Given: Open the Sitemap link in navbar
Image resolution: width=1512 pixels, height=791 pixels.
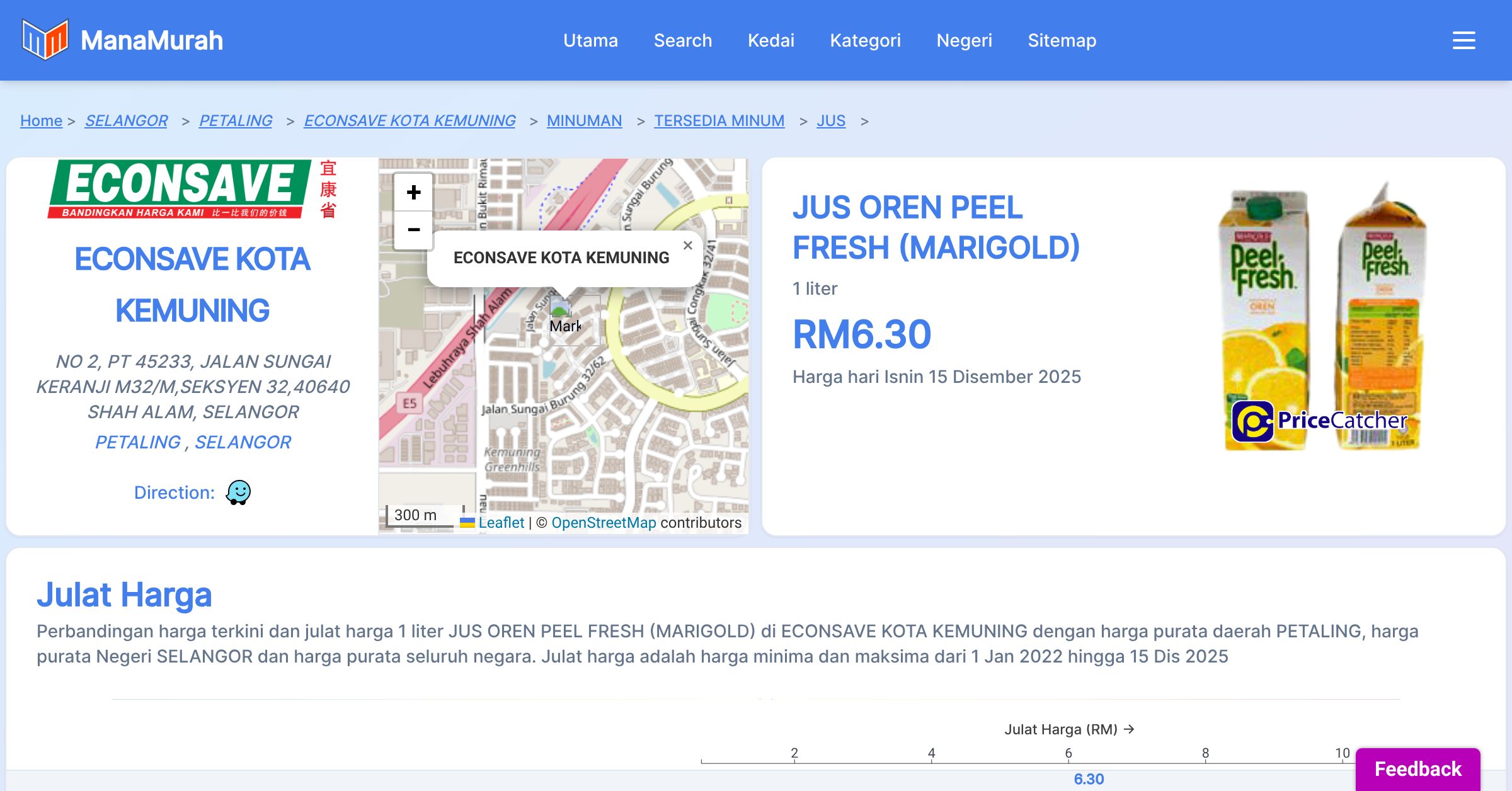Looking at the screenshot, I should point(1062,40).
